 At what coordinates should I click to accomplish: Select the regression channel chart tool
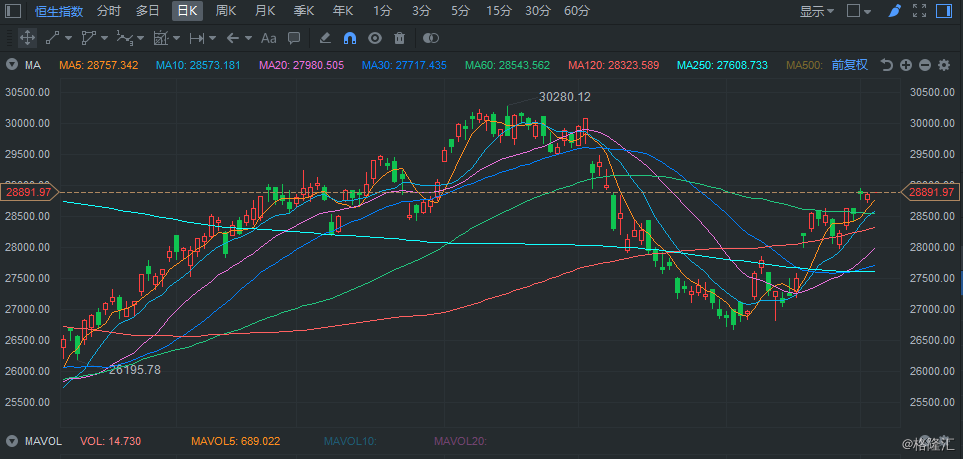pyautogui.click(x=160, y=38)
